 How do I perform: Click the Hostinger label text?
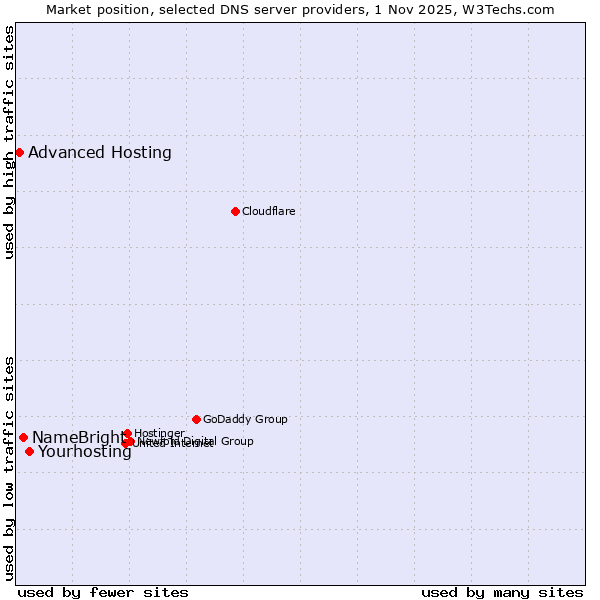[x=159, y=433]
